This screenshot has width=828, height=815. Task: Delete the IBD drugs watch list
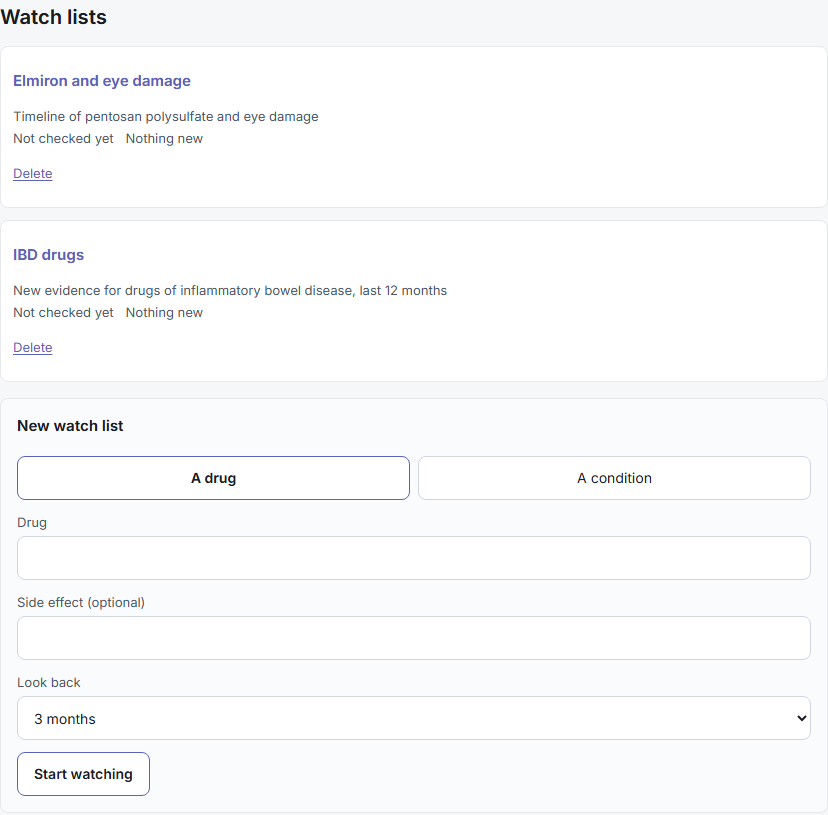pyautogui.click(x=33, y=348)
